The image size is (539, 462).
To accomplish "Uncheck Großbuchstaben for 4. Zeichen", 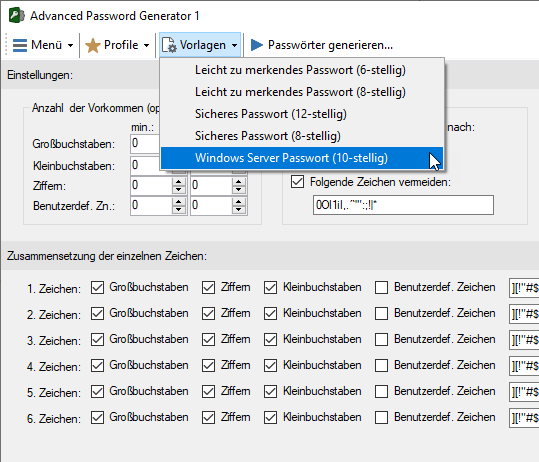I will click(x=97, y=365).
